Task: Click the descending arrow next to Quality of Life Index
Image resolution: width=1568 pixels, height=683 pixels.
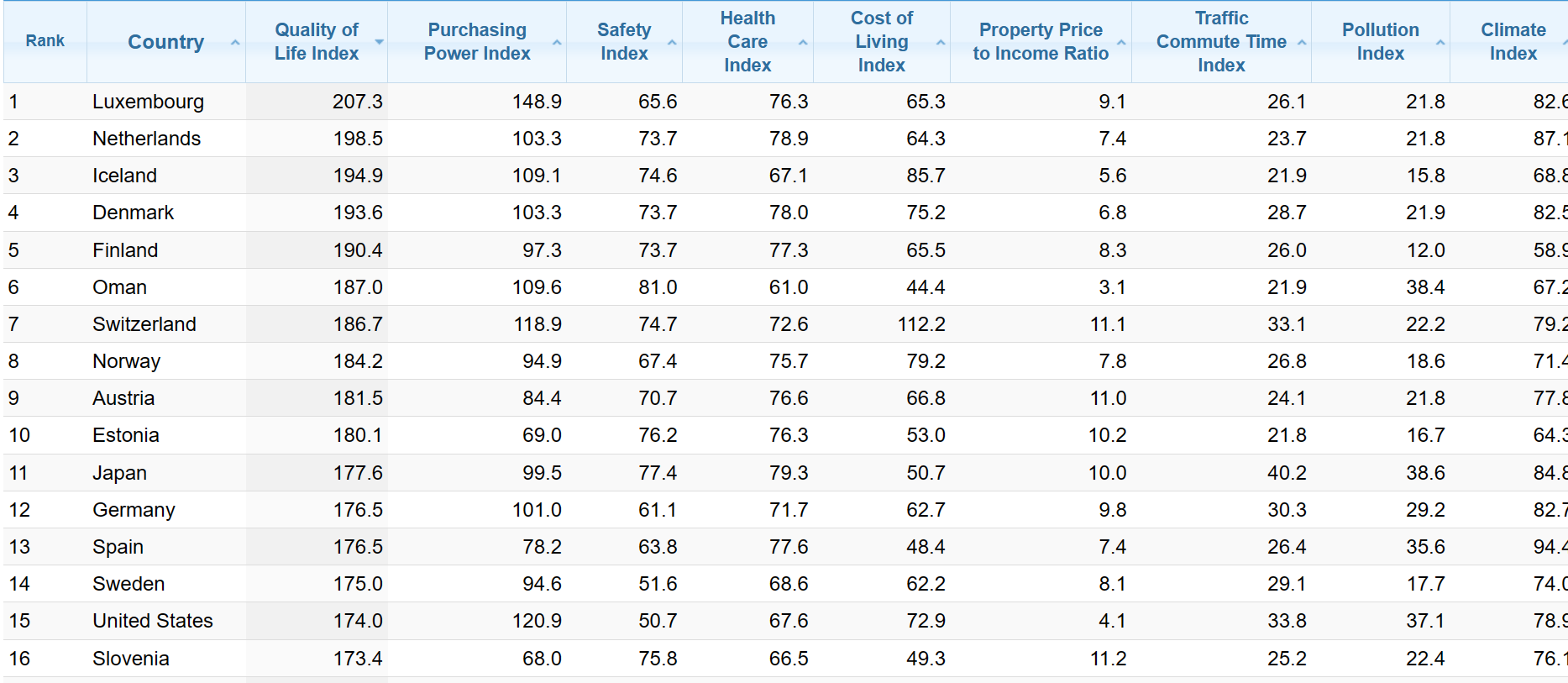Action: [380, 42]
